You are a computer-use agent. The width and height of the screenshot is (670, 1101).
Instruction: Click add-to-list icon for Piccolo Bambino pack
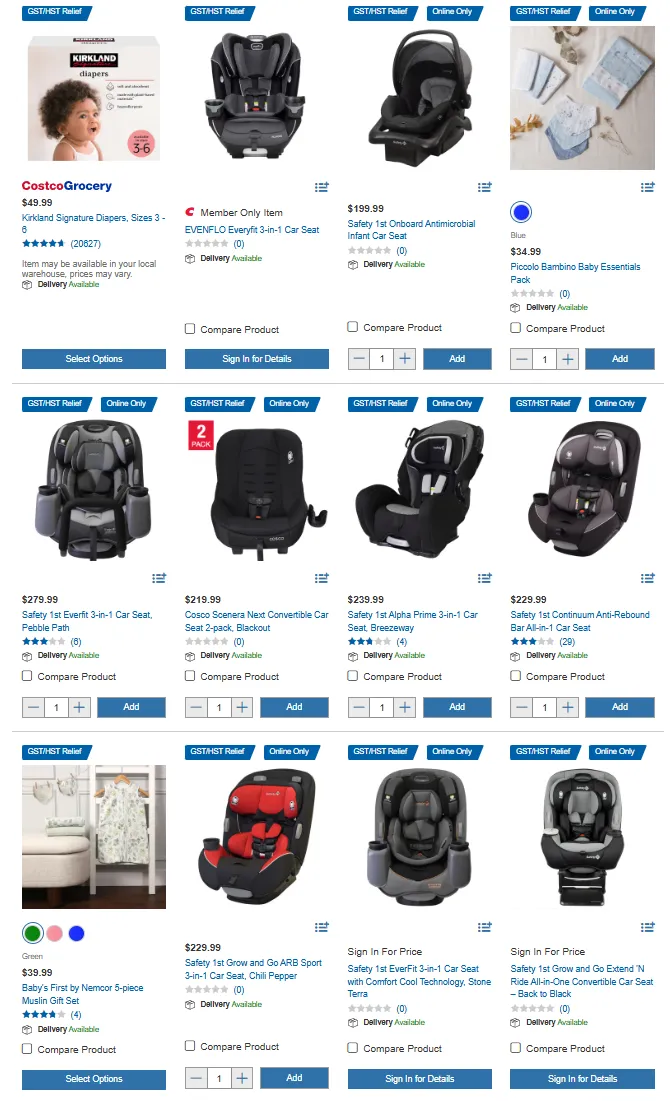point(648,187)
